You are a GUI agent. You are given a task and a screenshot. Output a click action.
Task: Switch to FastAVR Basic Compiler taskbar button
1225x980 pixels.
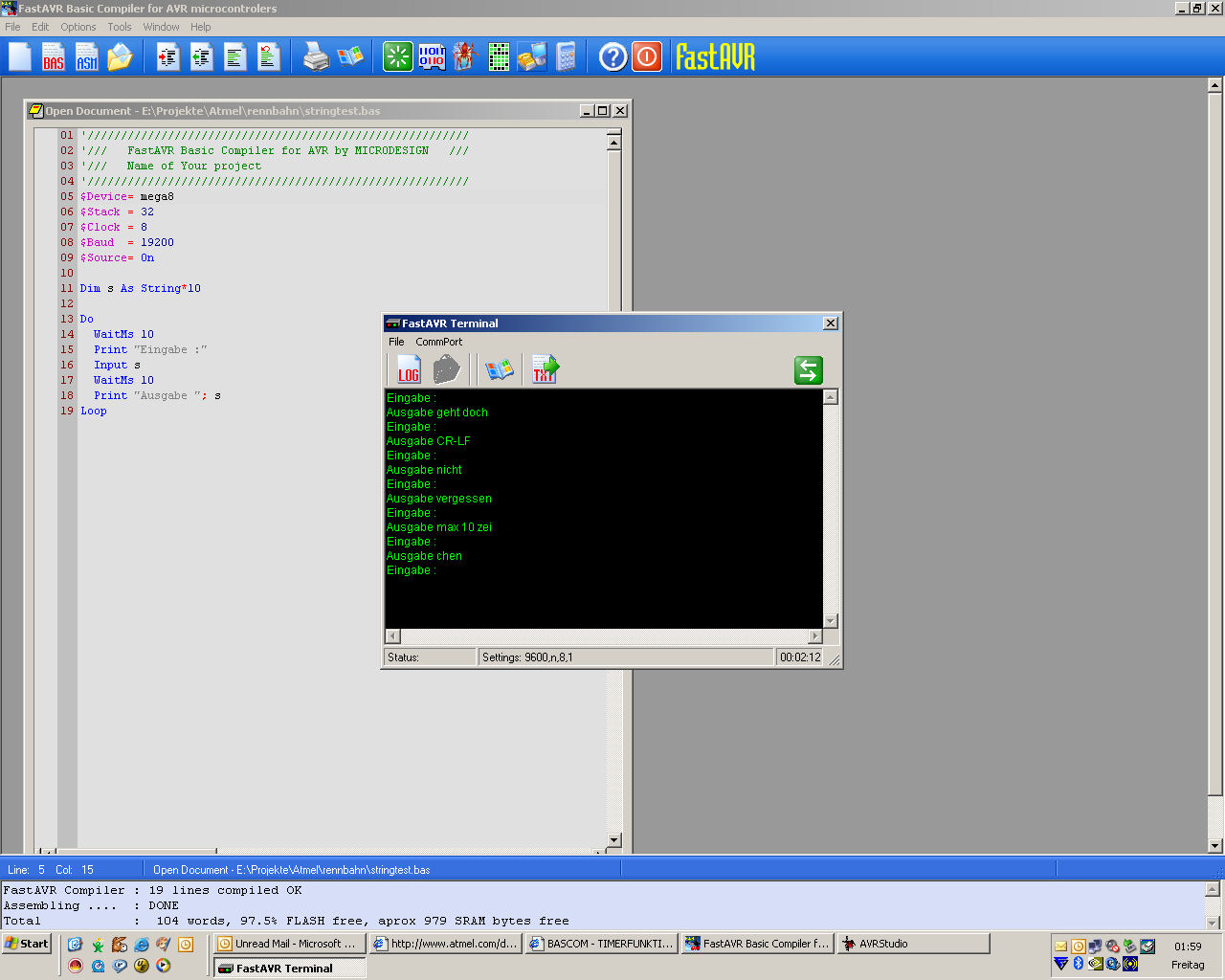click(757, 944)
